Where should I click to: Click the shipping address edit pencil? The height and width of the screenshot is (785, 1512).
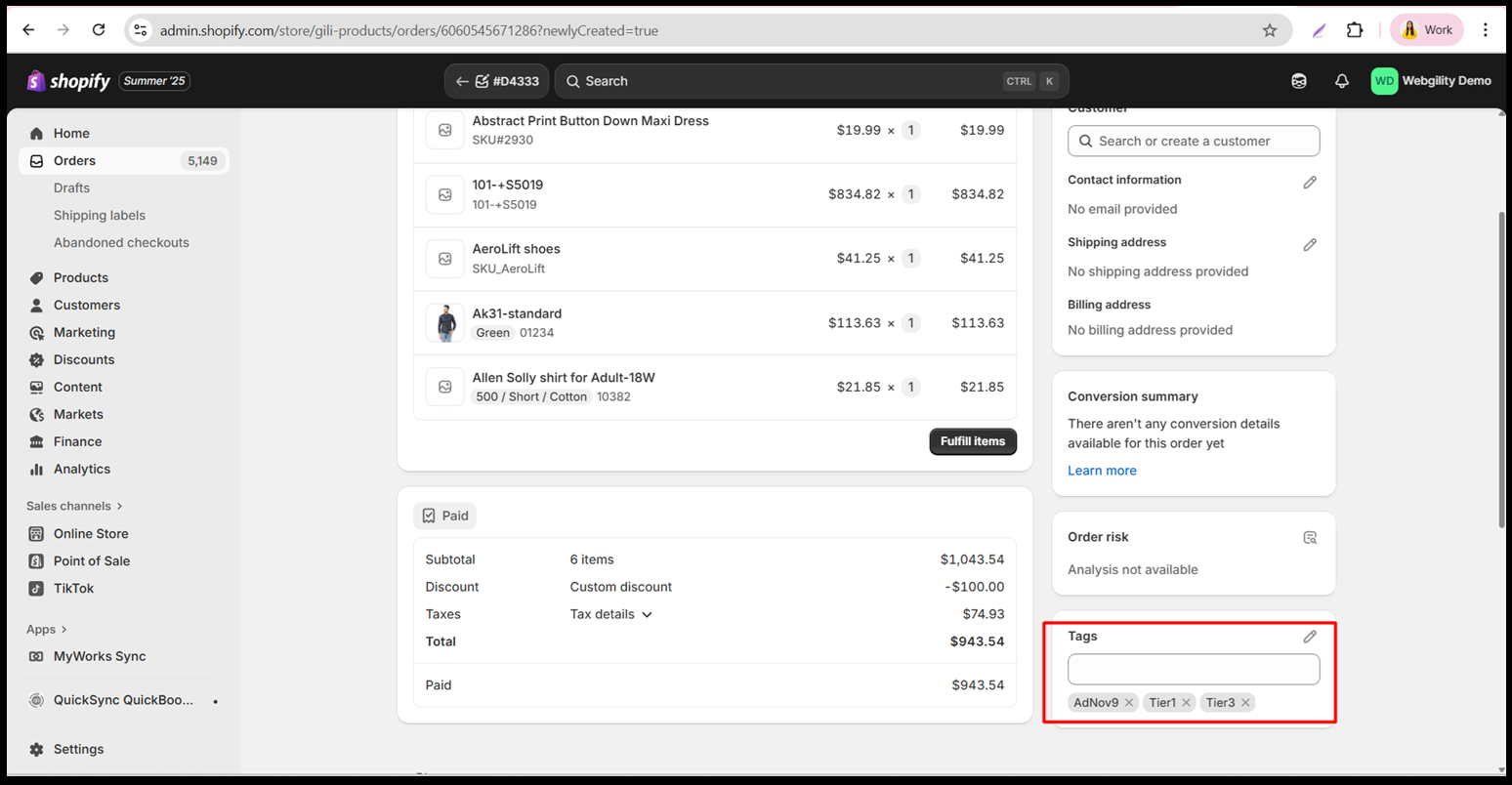tap(1310, 245)
